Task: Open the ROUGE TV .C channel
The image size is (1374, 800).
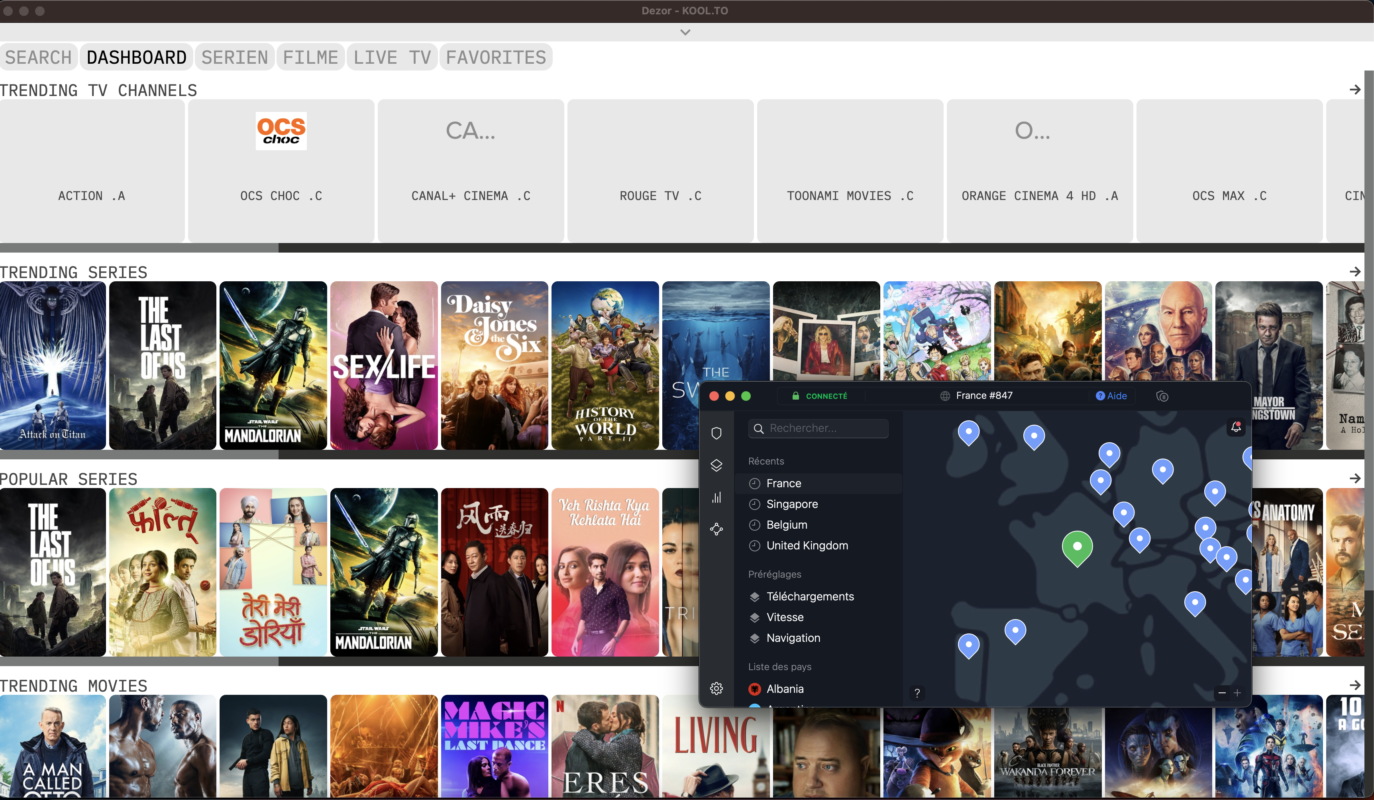Action: (x=660, y=170)
